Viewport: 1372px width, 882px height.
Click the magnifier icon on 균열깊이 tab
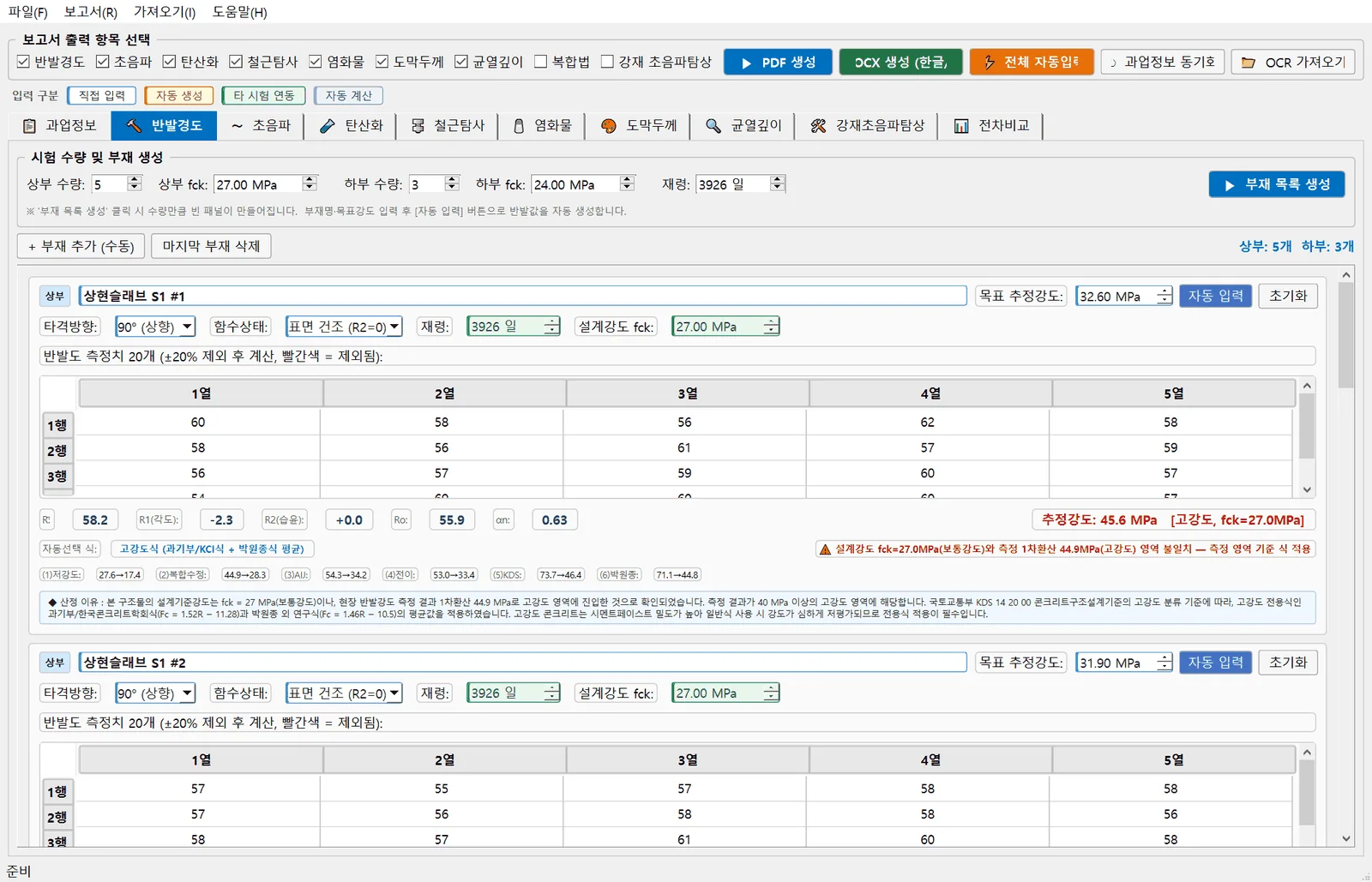713,126
